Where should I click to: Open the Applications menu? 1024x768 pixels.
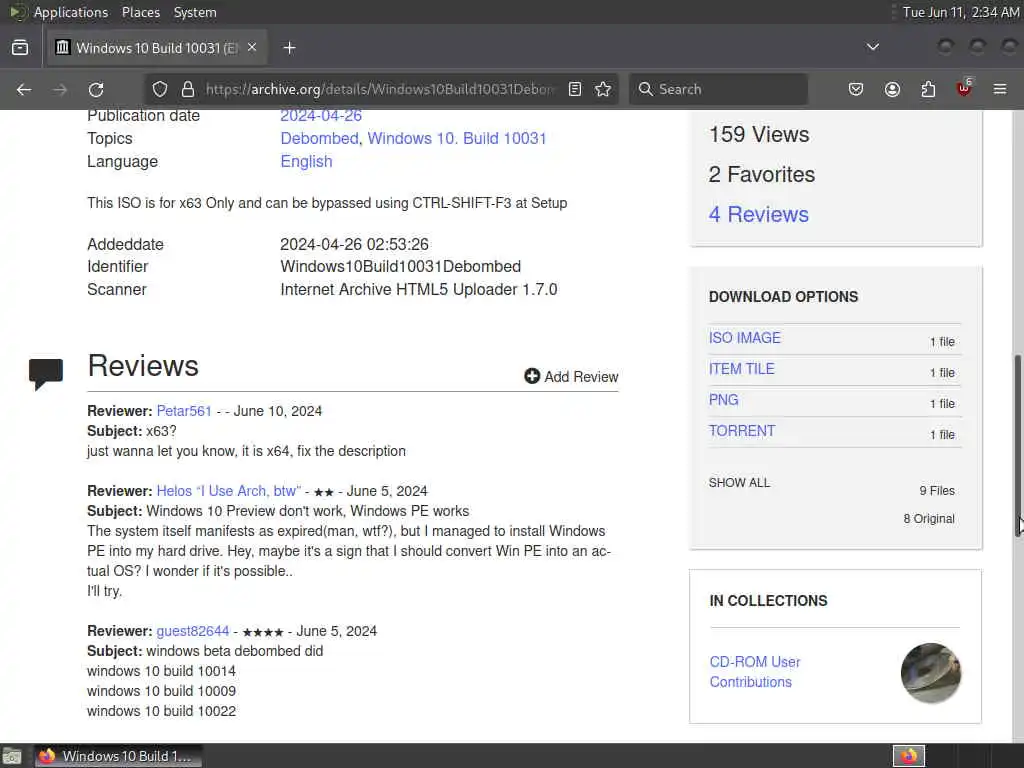(x=71, y=12)
